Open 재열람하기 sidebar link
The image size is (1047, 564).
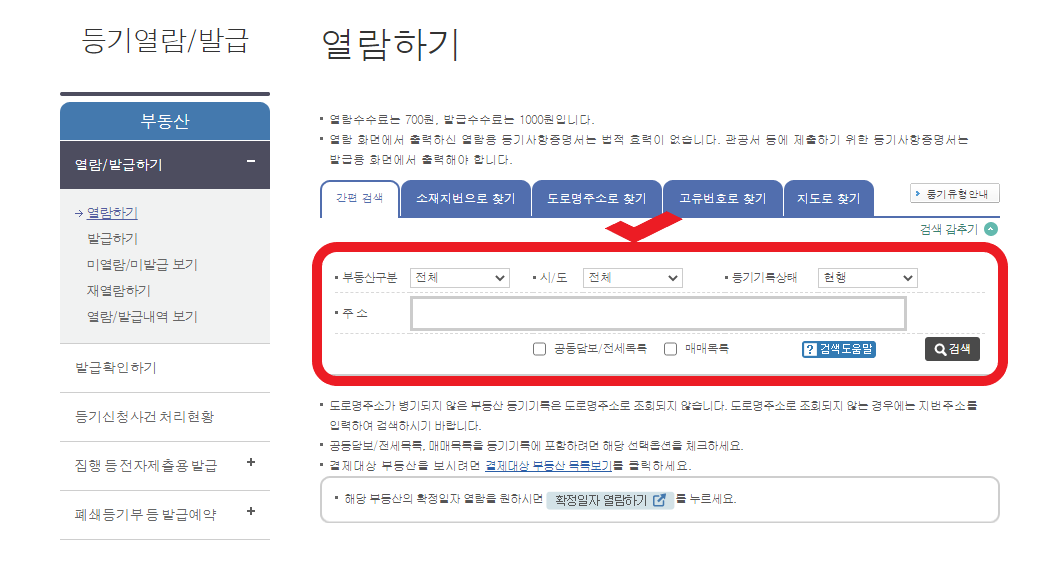pyautogui.click(x=119, y=291)
